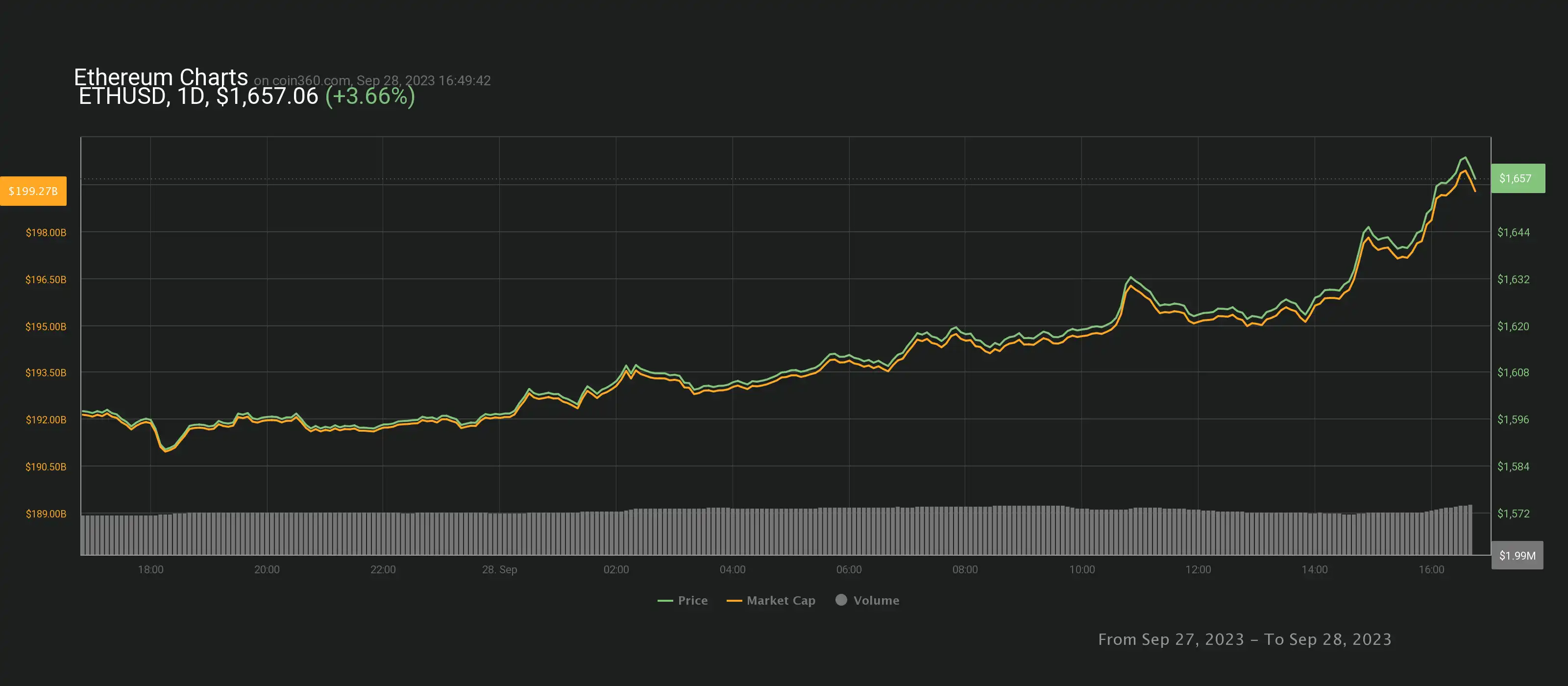1568x686 pixels.
Task: Click the $1,608 price axis label
Action: (1513, 372)
